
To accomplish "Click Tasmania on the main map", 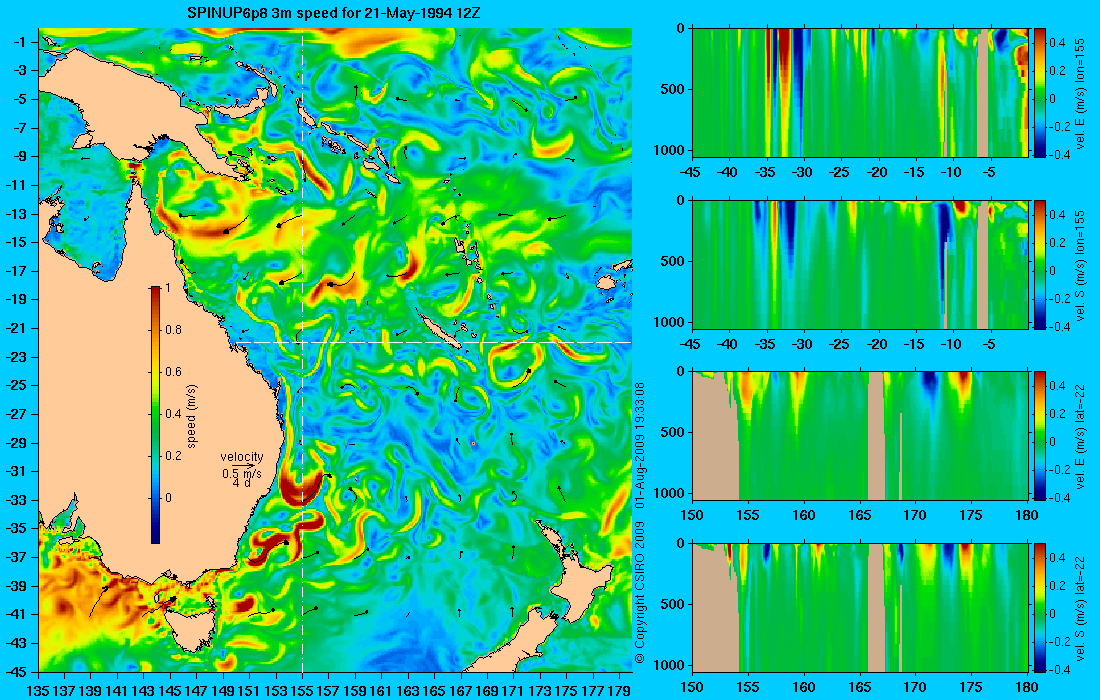I will coord(190,629).
